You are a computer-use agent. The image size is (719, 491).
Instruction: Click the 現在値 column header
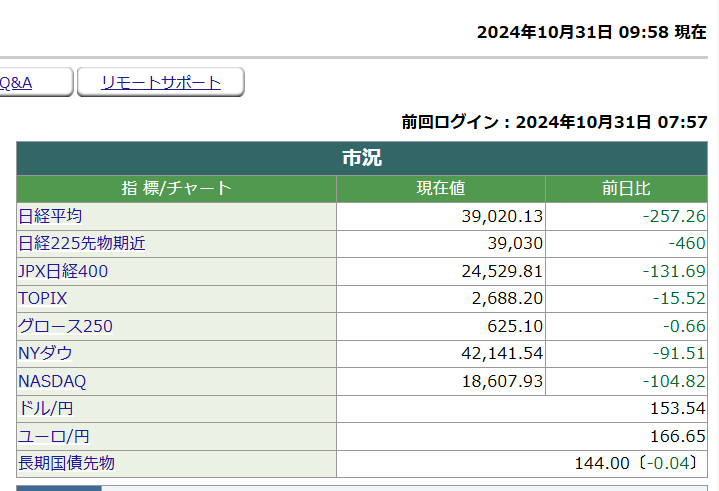pyautogui.click(x=441, y=188)
